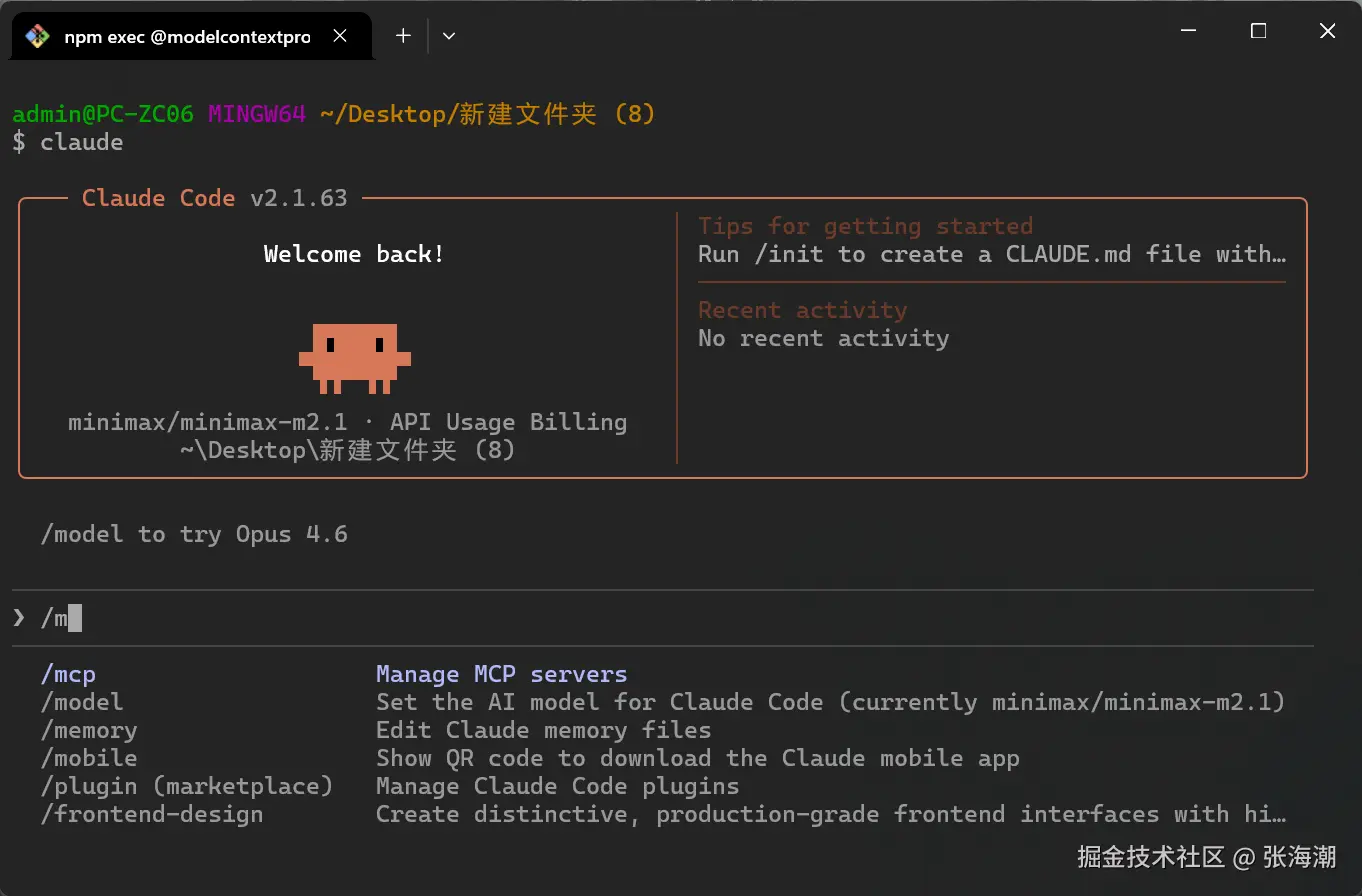
Task: Click the Recent activity heading
Action: tap(803, 310)
